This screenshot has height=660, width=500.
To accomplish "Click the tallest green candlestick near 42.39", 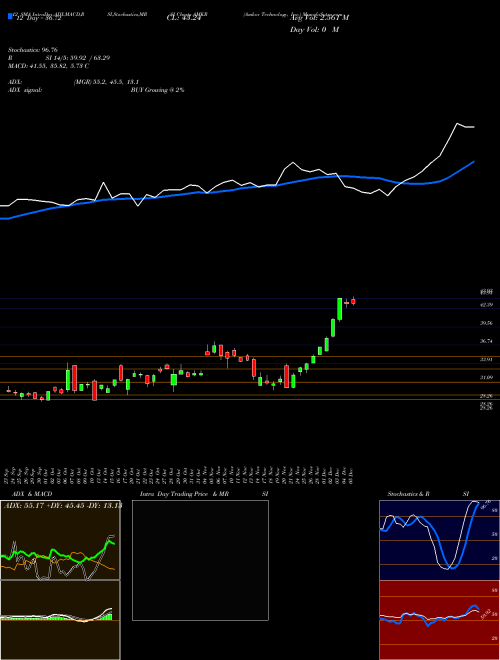I will click(339, 309).
